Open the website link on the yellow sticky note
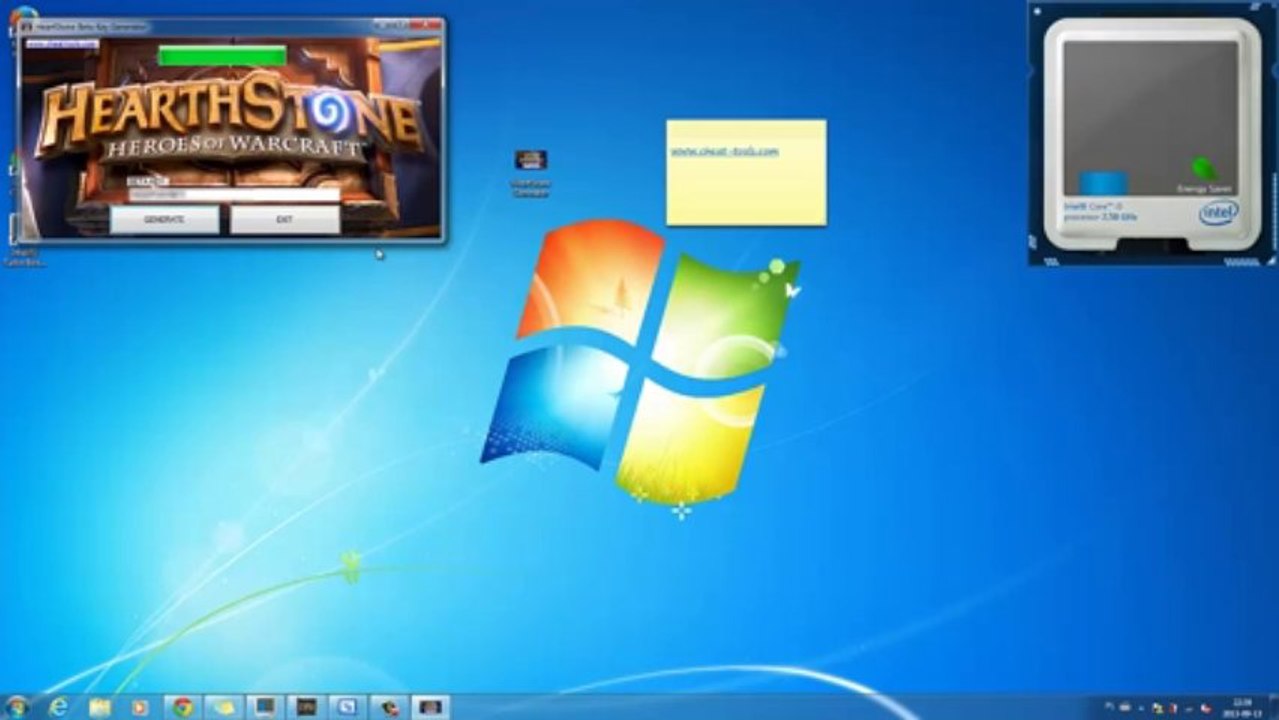 point(724,151)
